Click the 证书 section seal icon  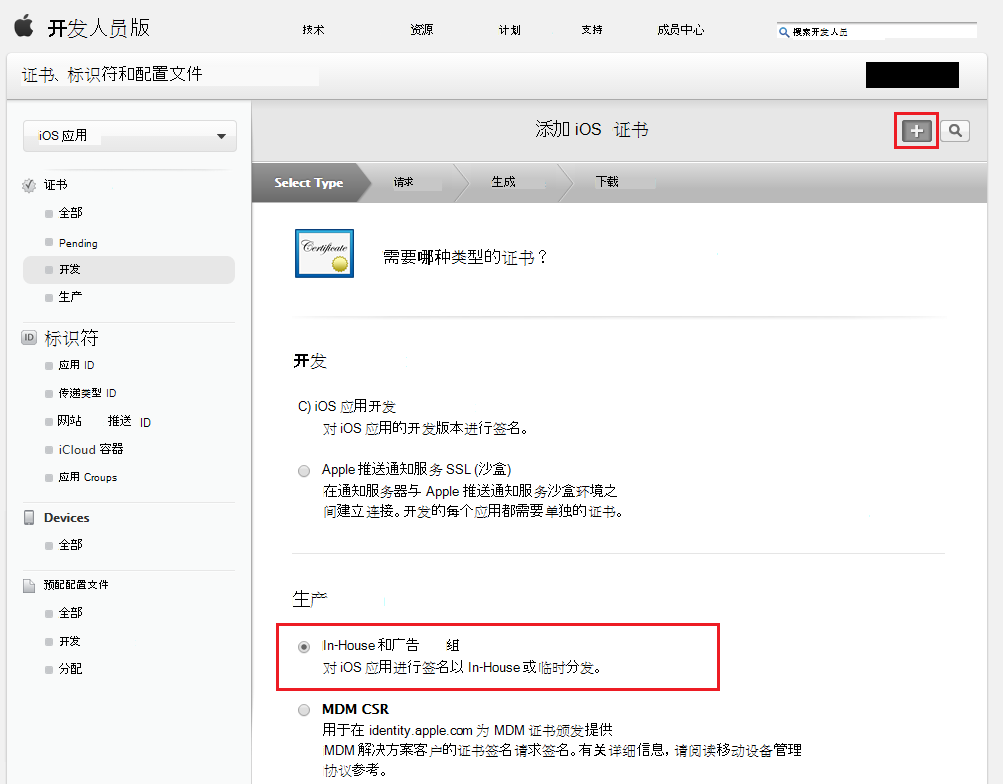click(29, 185)
